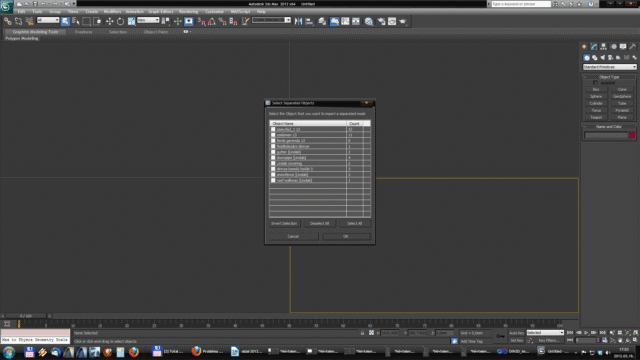Screen dimensions: 640x360
Task: Click the object color swatch
Action: [632, 135]
